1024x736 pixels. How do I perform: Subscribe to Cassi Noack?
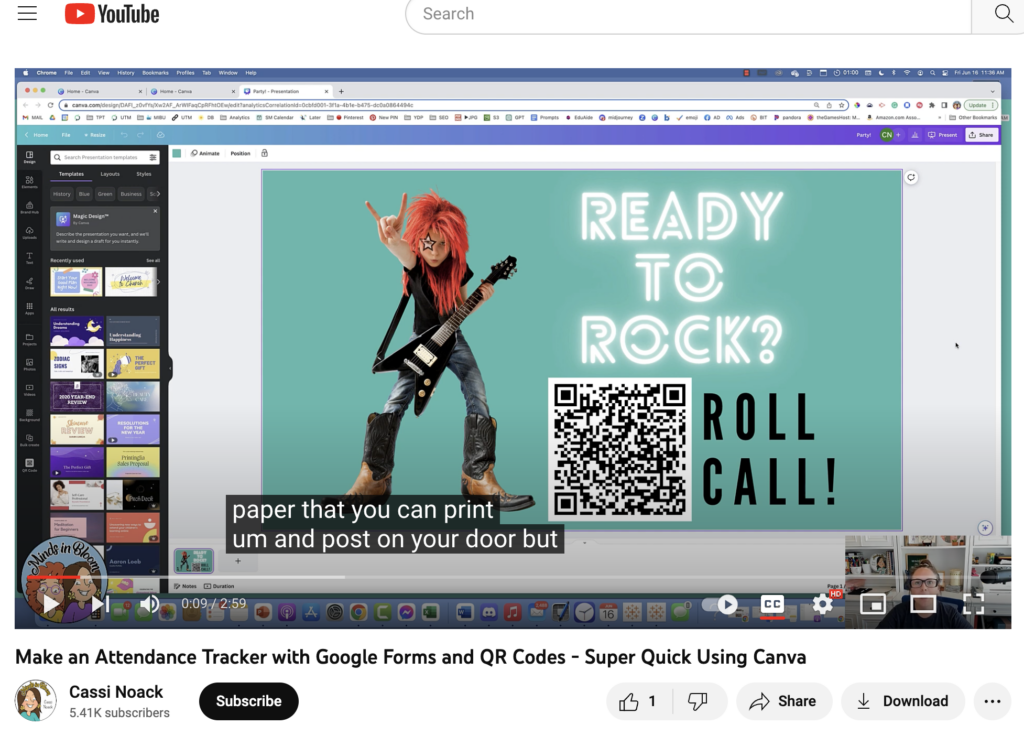(249, 701)
